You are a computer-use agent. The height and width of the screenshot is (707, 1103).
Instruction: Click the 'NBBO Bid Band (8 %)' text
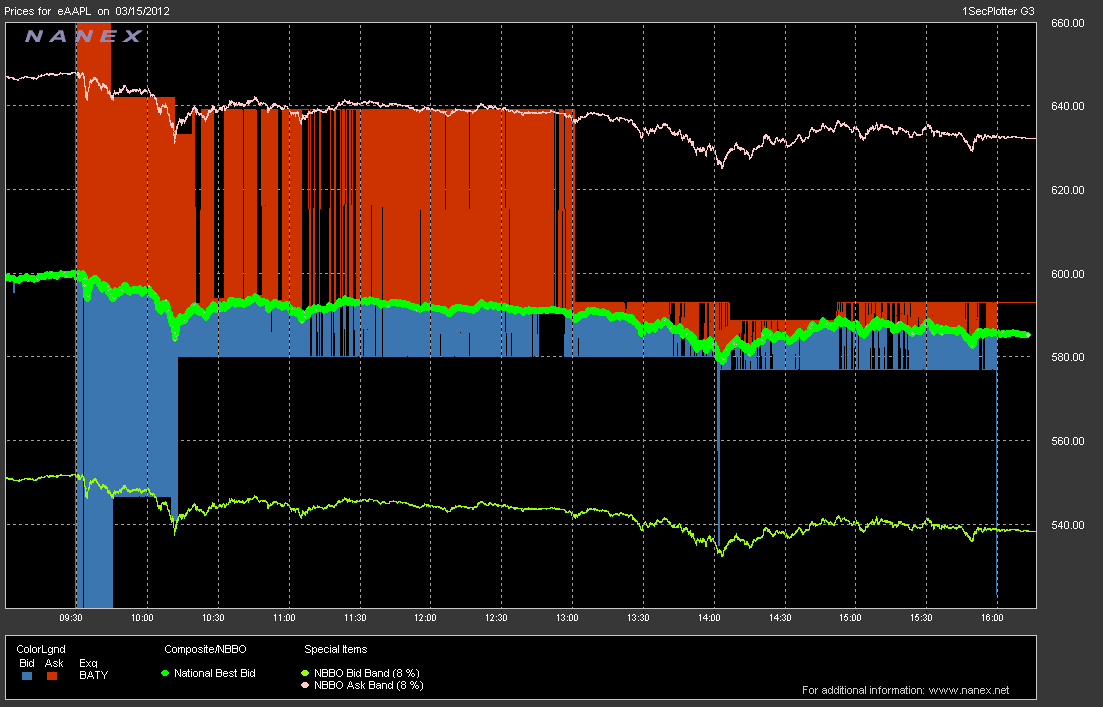366,673
